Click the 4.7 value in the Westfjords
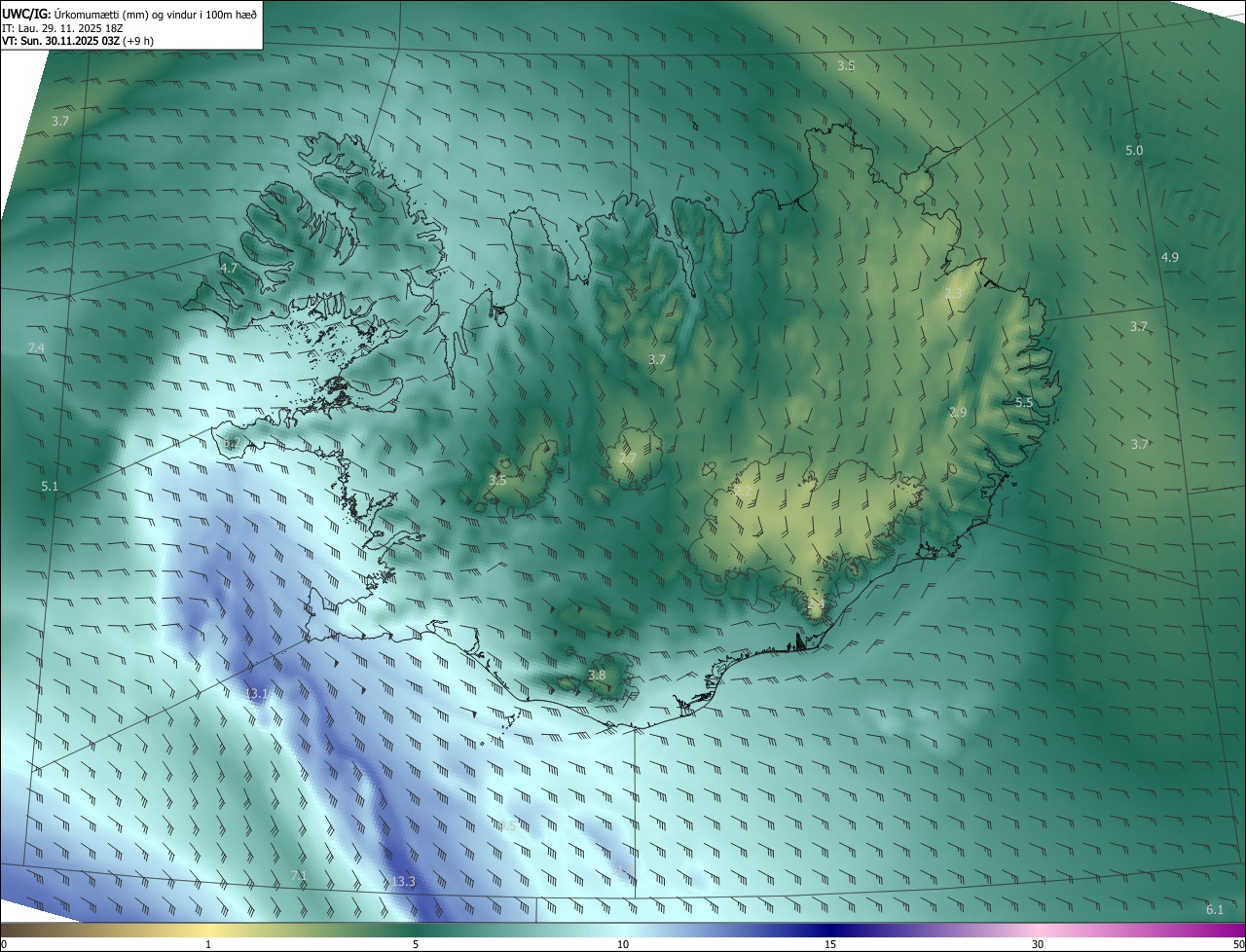This screenshot has height=952, width=1246. click(x=229, y=268)
